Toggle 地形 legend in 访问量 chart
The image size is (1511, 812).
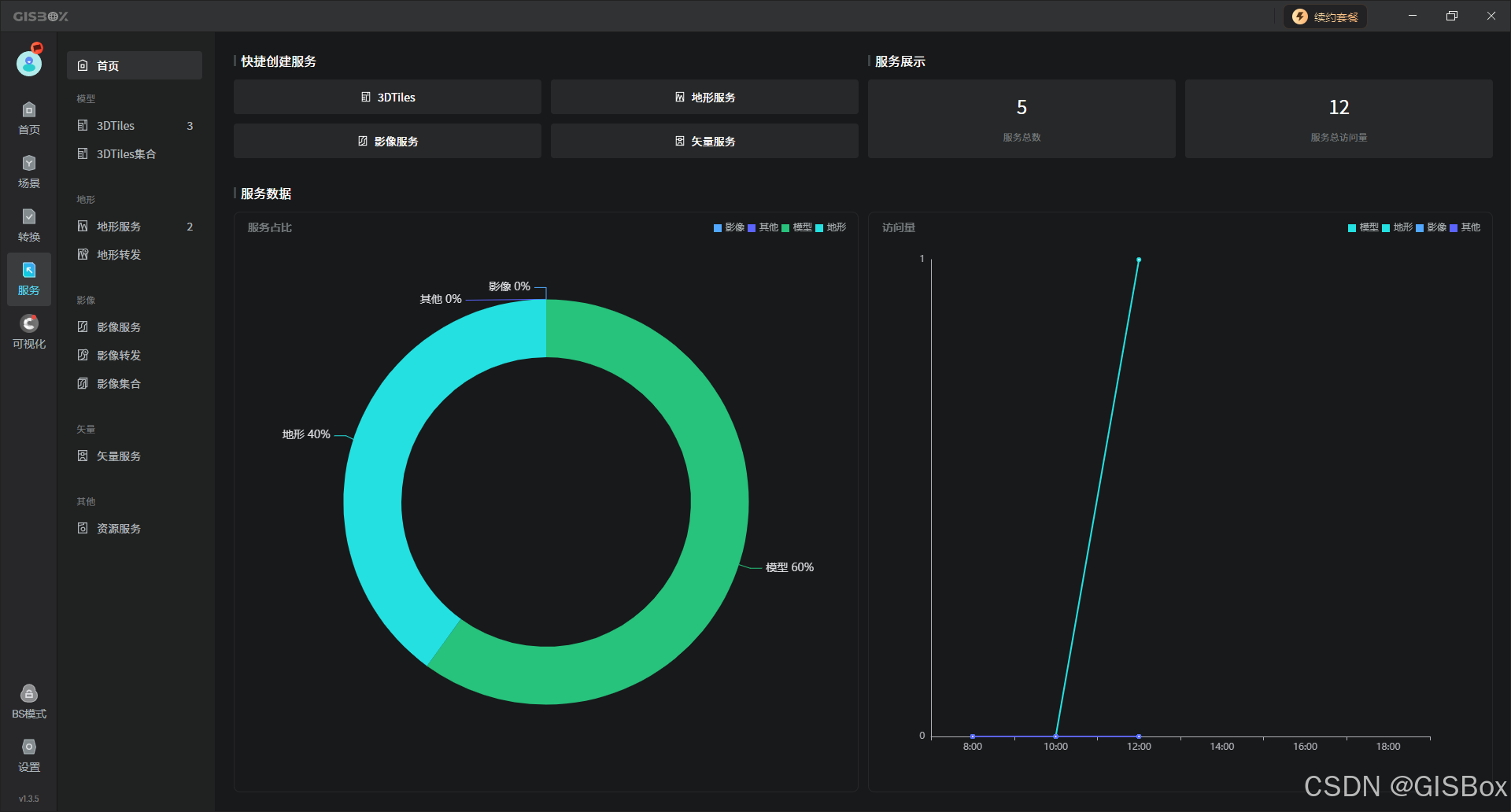coord(1397,227)
